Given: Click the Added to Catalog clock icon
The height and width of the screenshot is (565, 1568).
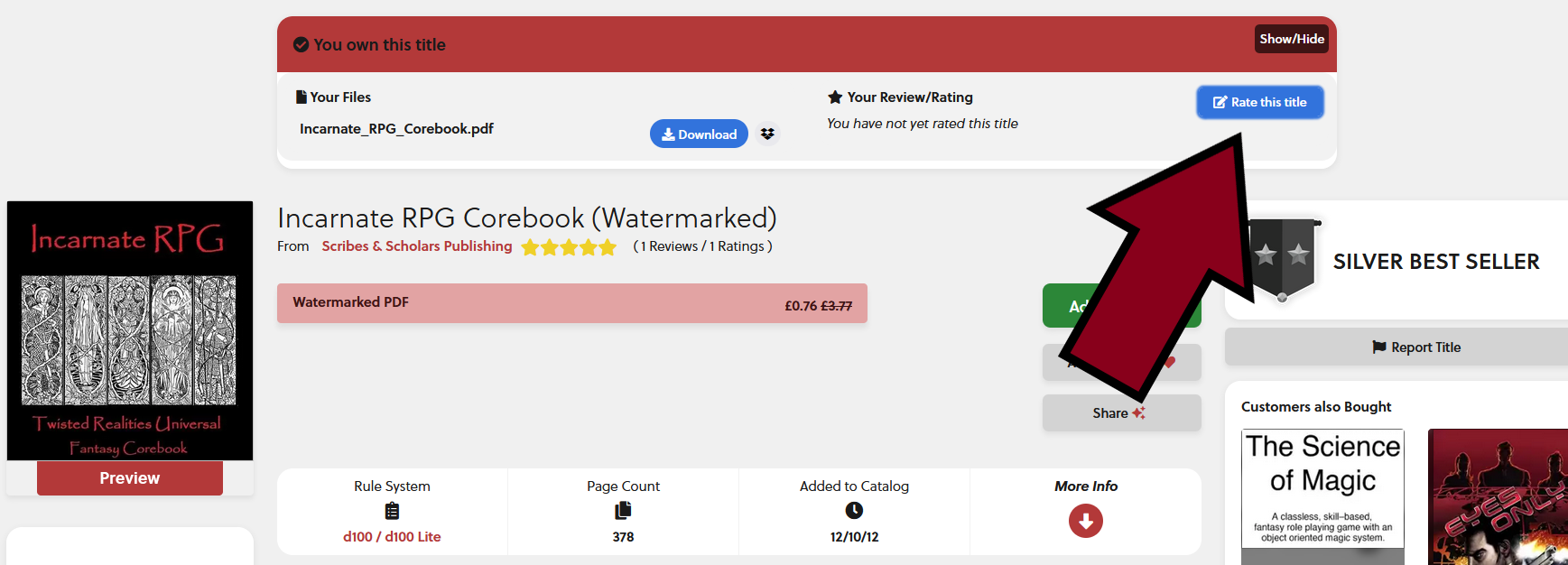Looking at the screenshot, I should pos(854,511).
